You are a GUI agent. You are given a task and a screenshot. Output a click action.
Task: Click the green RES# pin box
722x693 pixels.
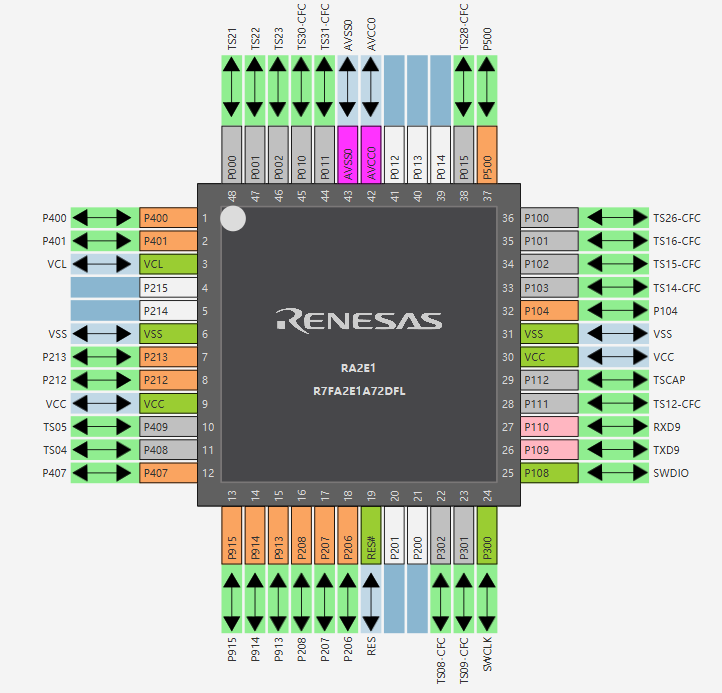[x=371, y=536]
